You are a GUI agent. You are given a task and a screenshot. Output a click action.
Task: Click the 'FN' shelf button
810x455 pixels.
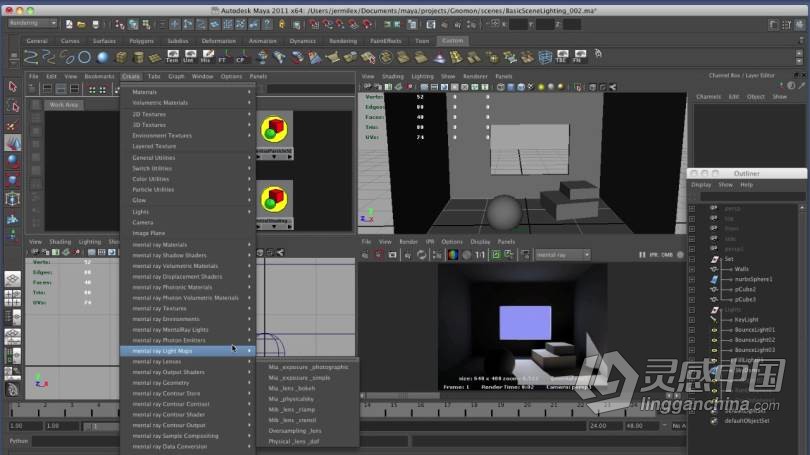click(579, 57)
